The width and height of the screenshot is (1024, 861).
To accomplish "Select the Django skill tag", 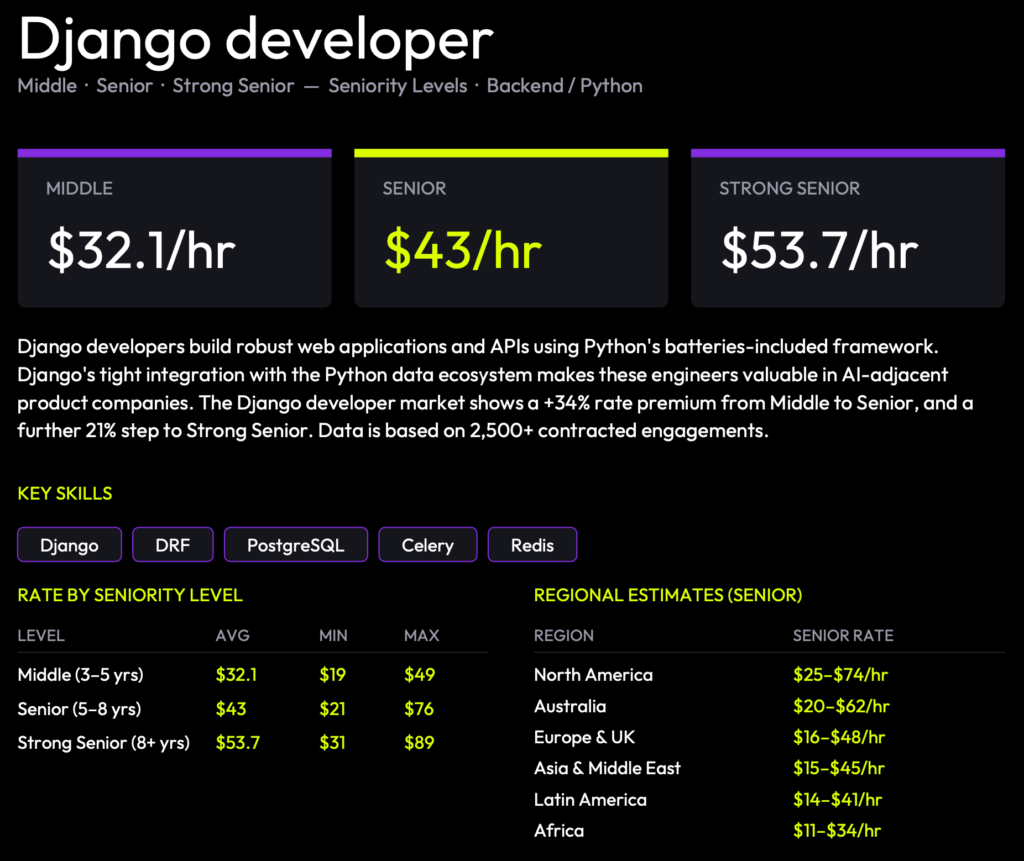I will click(x=69, y=545).
